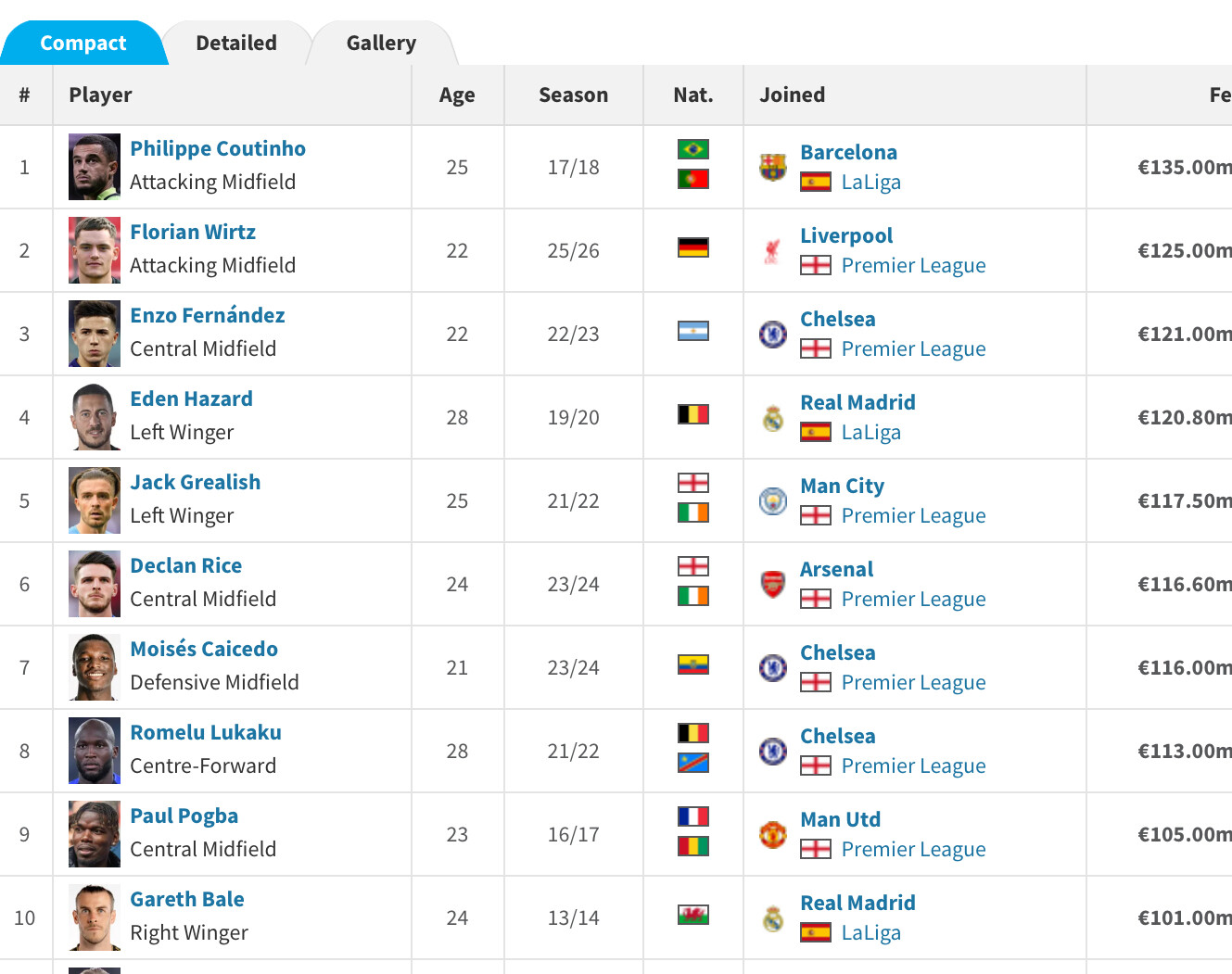Click the Brazil flag next to Coutinho
The image size is (1232, 974).
(692, 149)
